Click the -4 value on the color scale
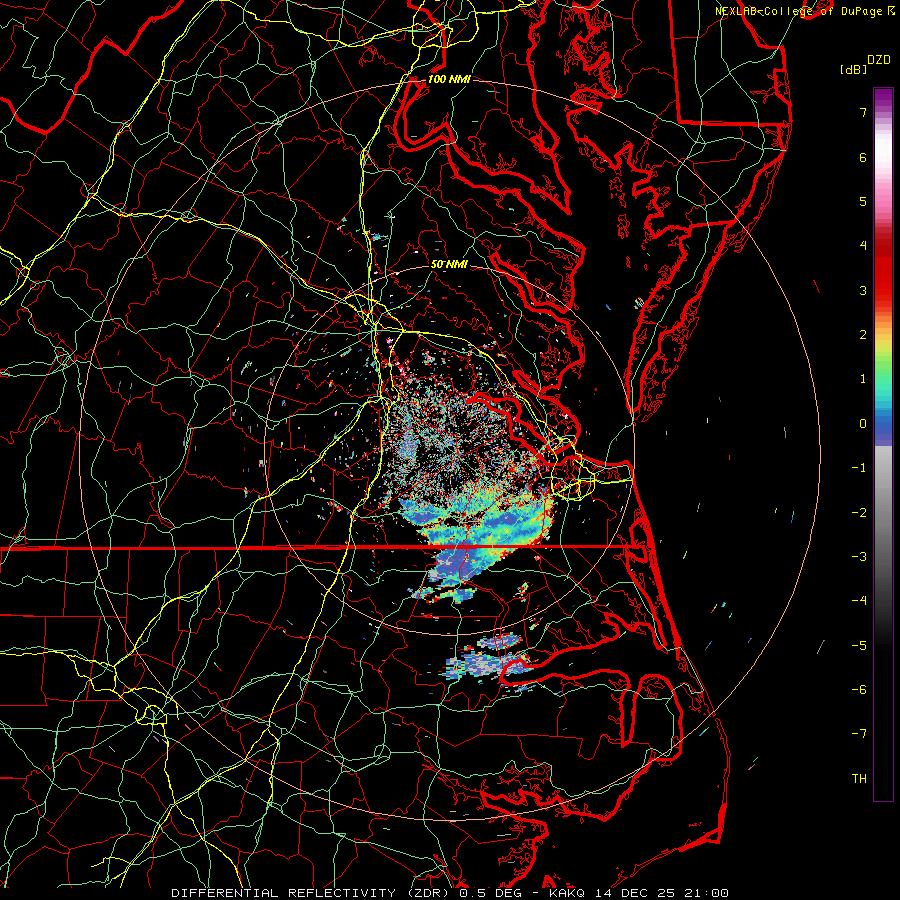The width and height of the screenshot is (900, 900). 859,601
